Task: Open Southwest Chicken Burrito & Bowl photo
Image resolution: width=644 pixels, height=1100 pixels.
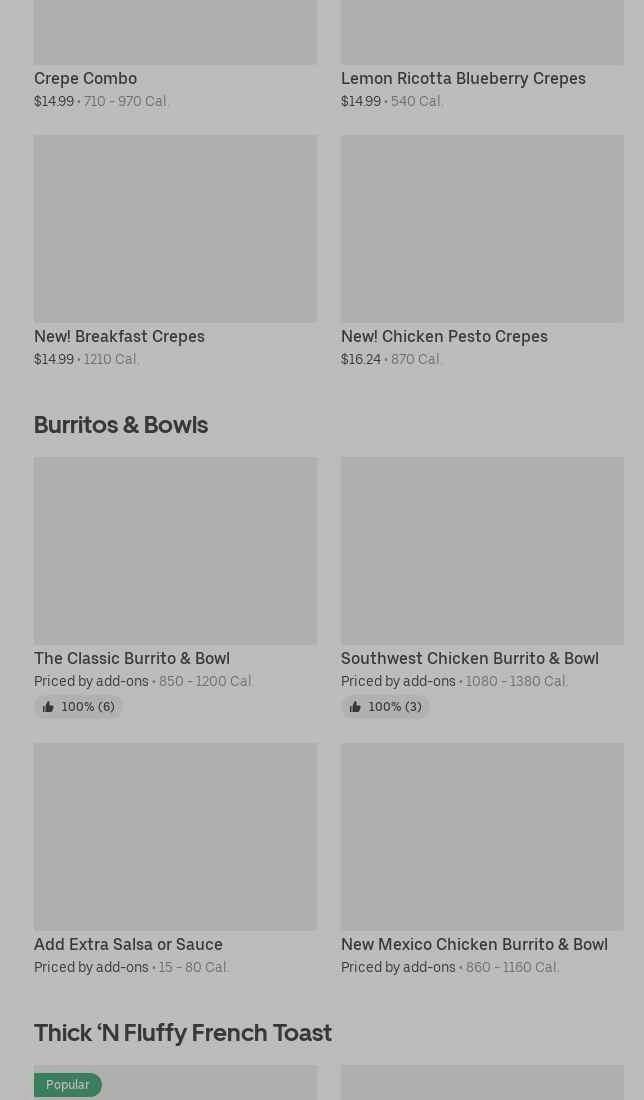Action: point(482,551)
